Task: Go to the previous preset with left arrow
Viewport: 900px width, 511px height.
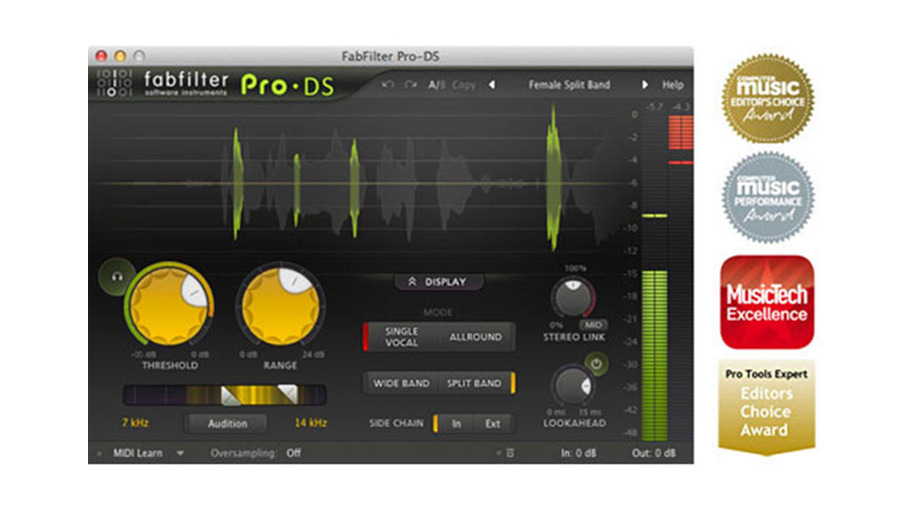Action: [492, 85]
